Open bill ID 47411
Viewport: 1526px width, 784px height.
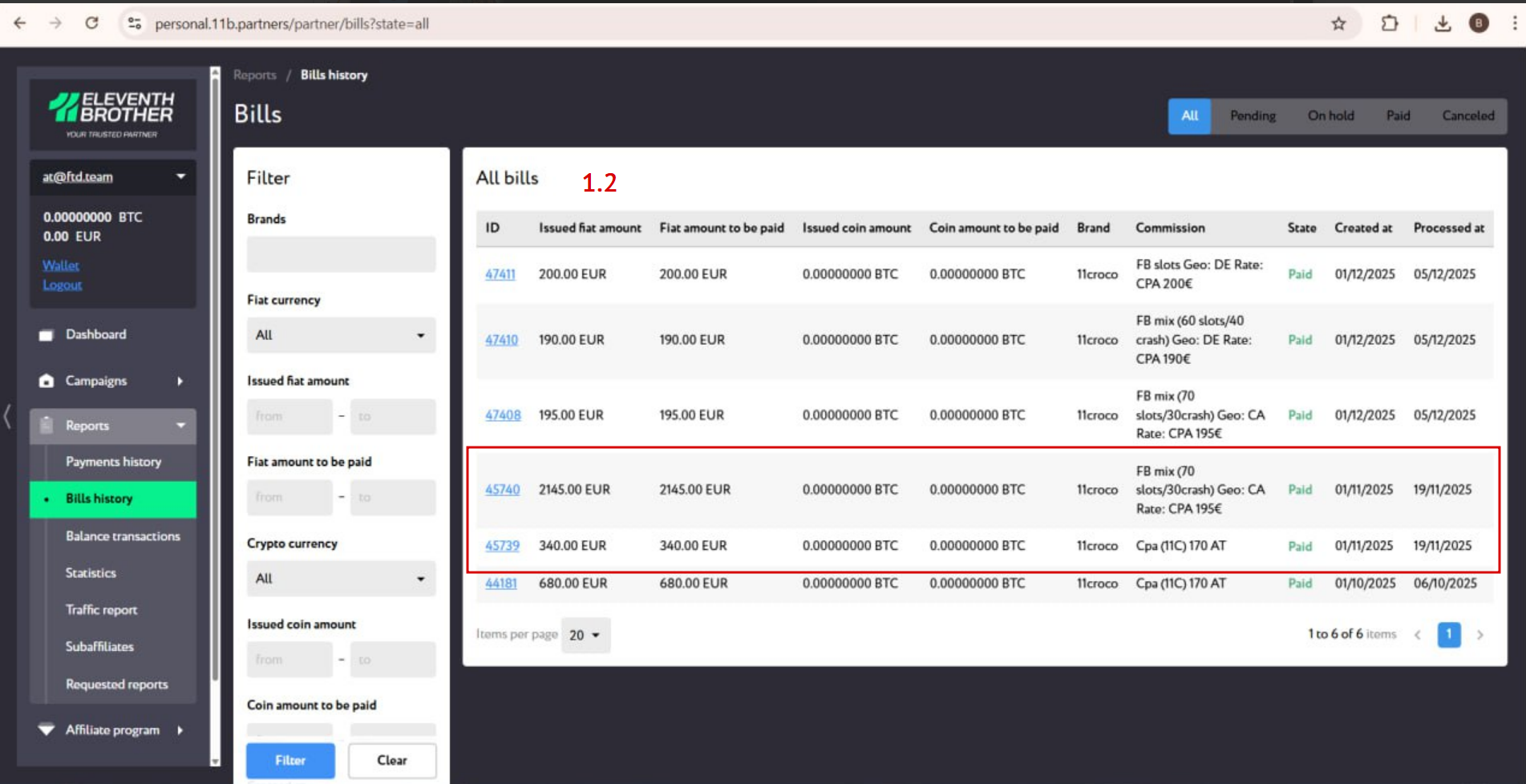pyautogui.click(x=500, y=274)
